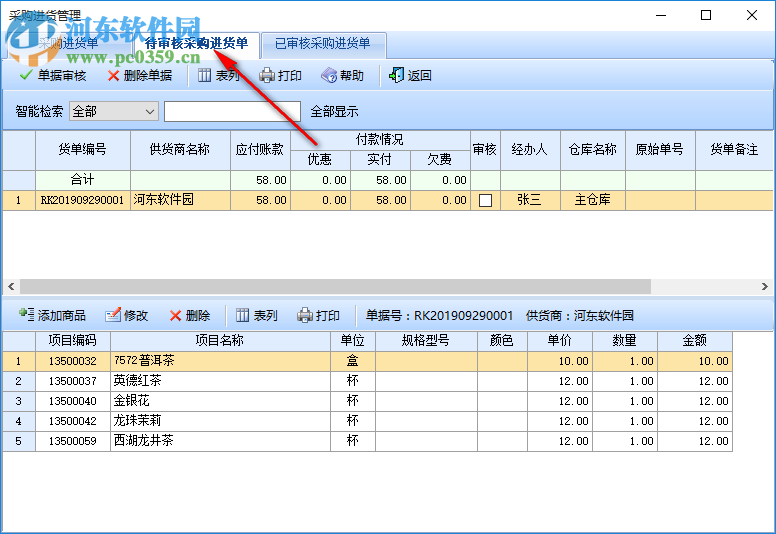Click the 主仓库 warehouse cell

593,200
